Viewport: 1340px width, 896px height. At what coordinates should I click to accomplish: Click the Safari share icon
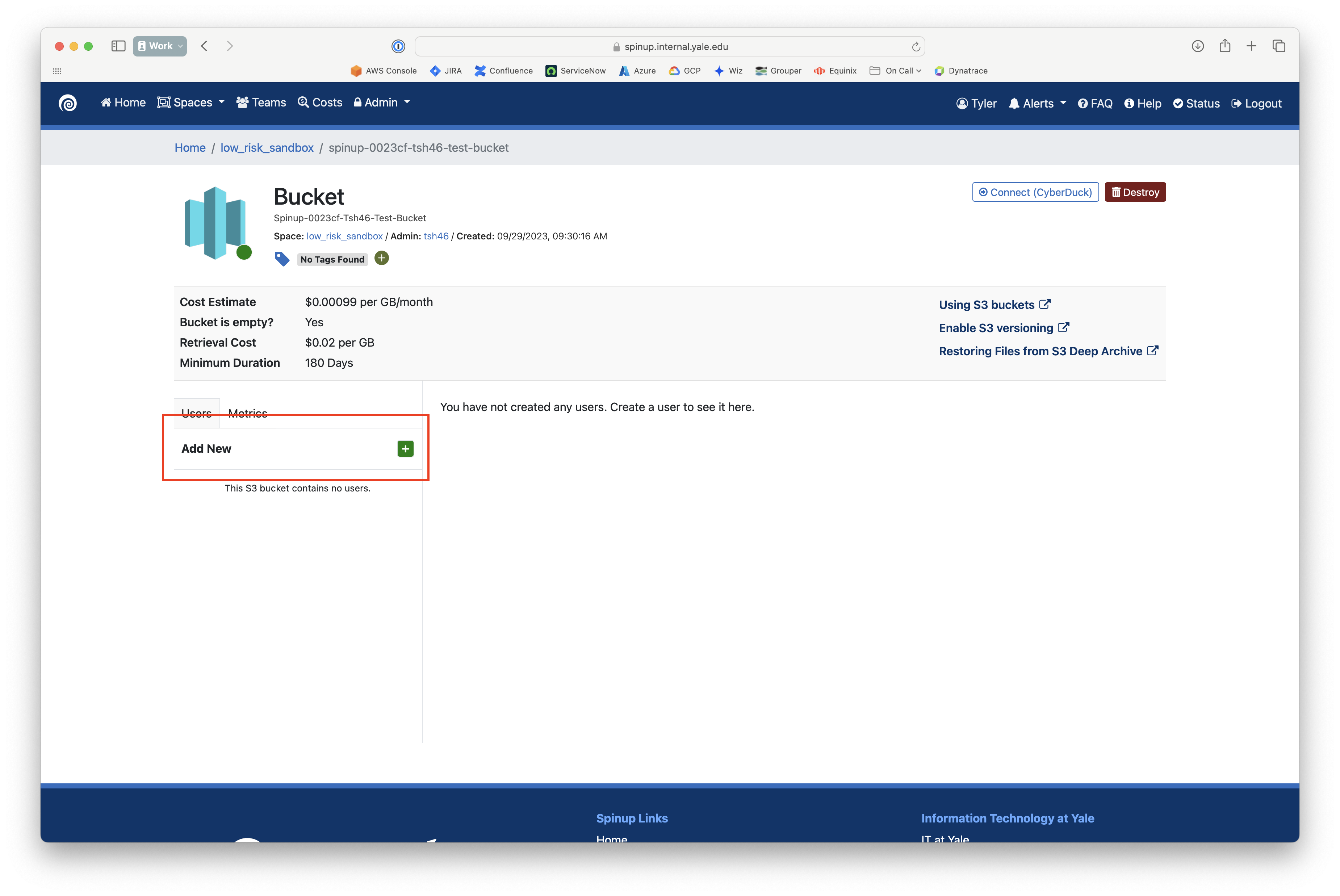[x=1224, y=46]
